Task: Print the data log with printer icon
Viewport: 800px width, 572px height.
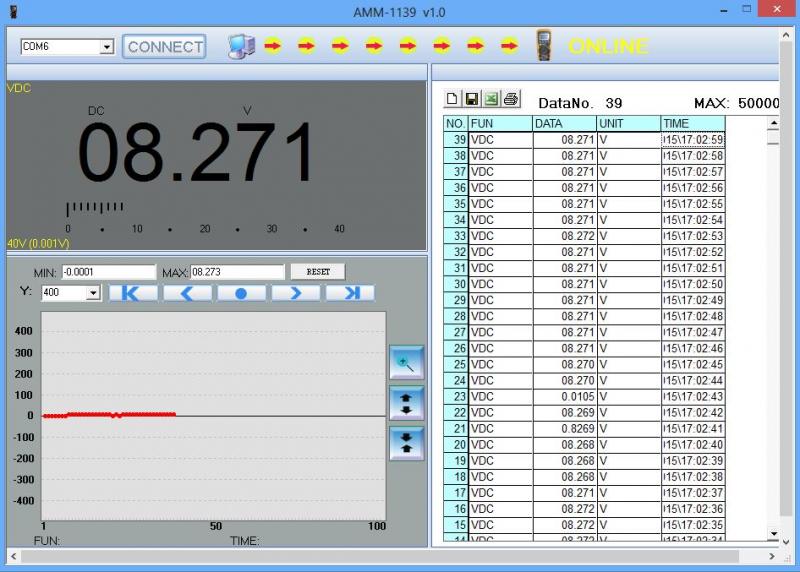Action: tap(511, 99)
